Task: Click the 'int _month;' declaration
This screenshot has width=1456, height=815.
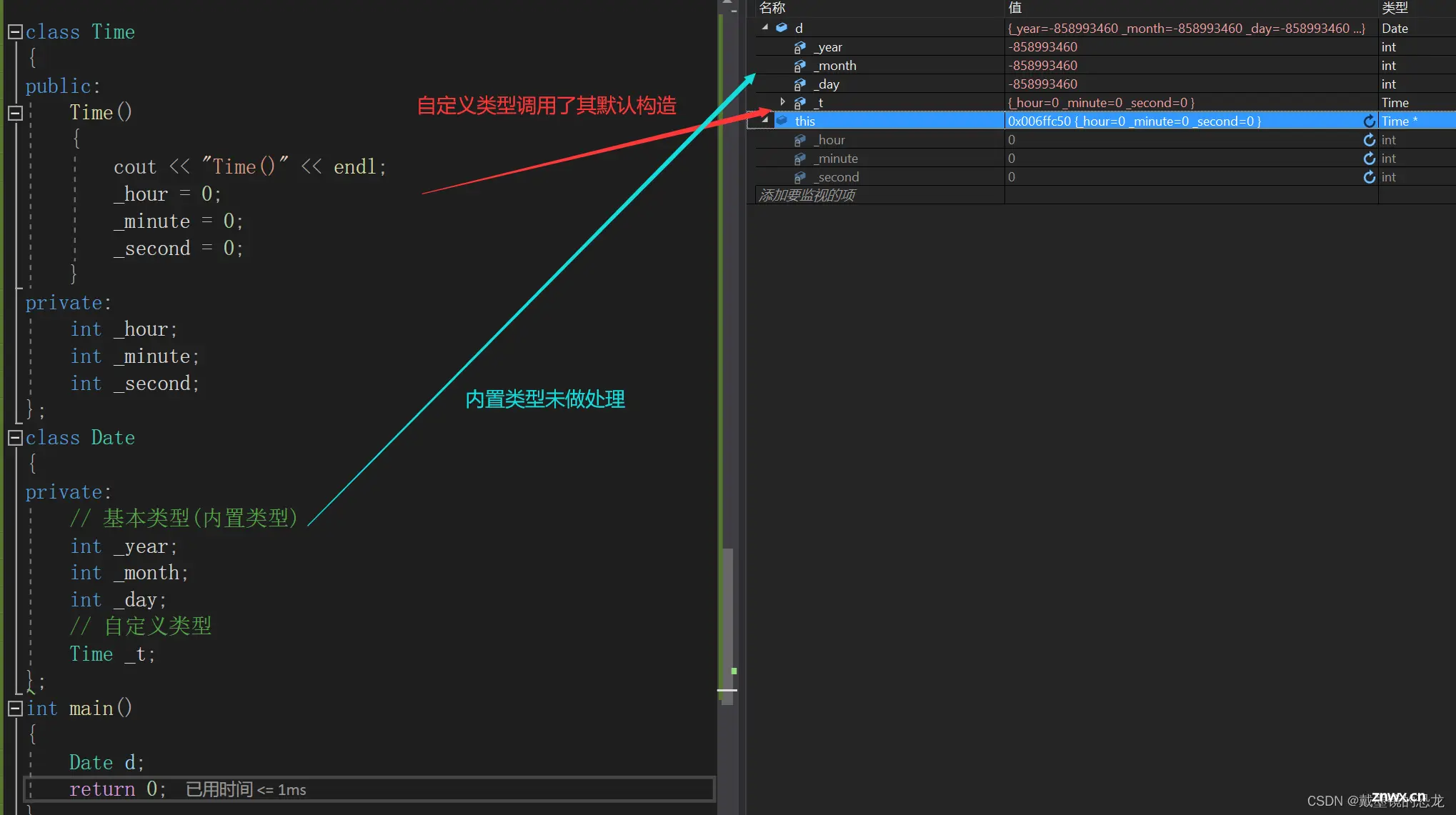Action: point(129,573)
